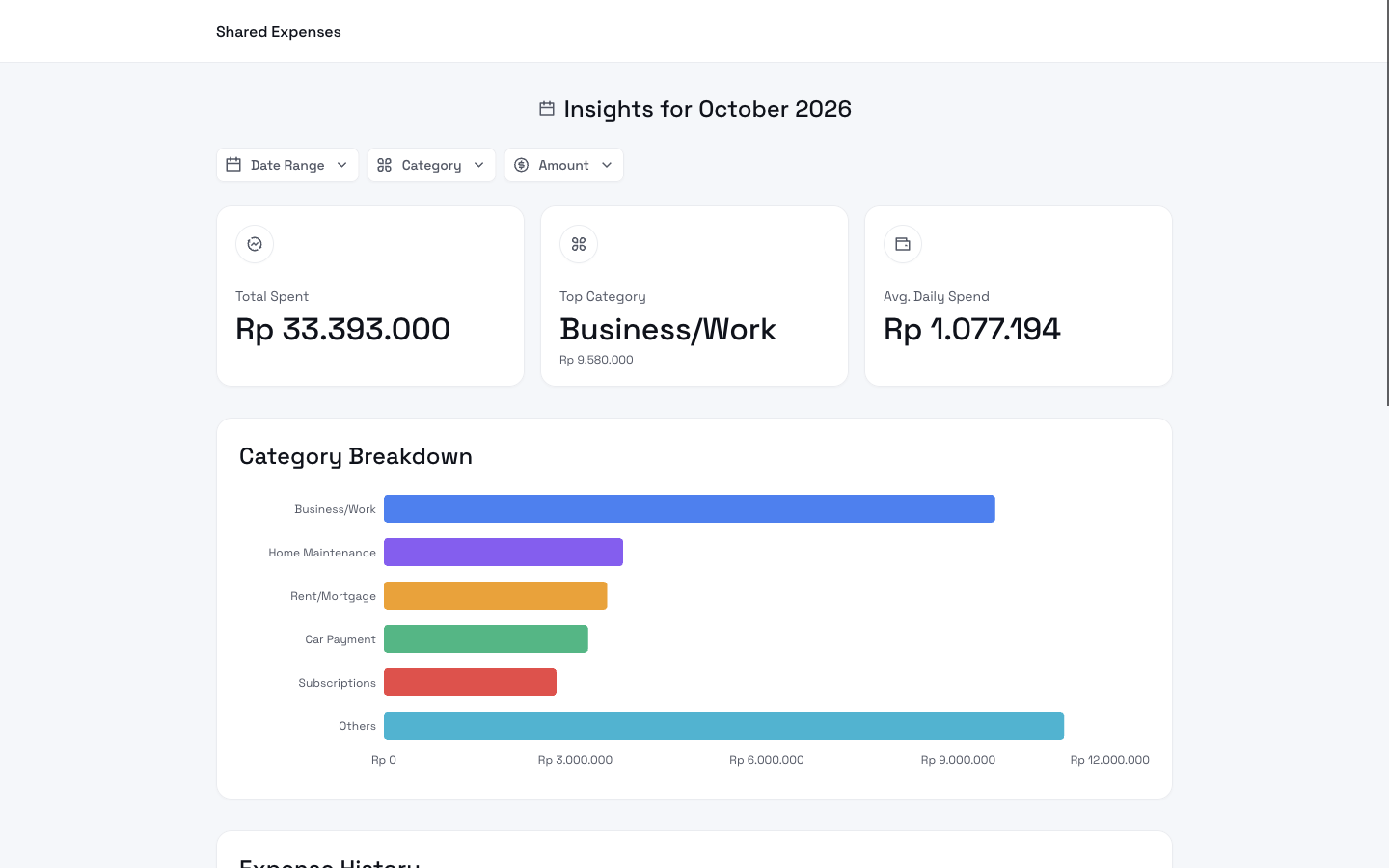Viewport: 1389px width, 868px height.
Task: Click the calendar icon beside the Insights heading
Action: (x=547, y=109)
